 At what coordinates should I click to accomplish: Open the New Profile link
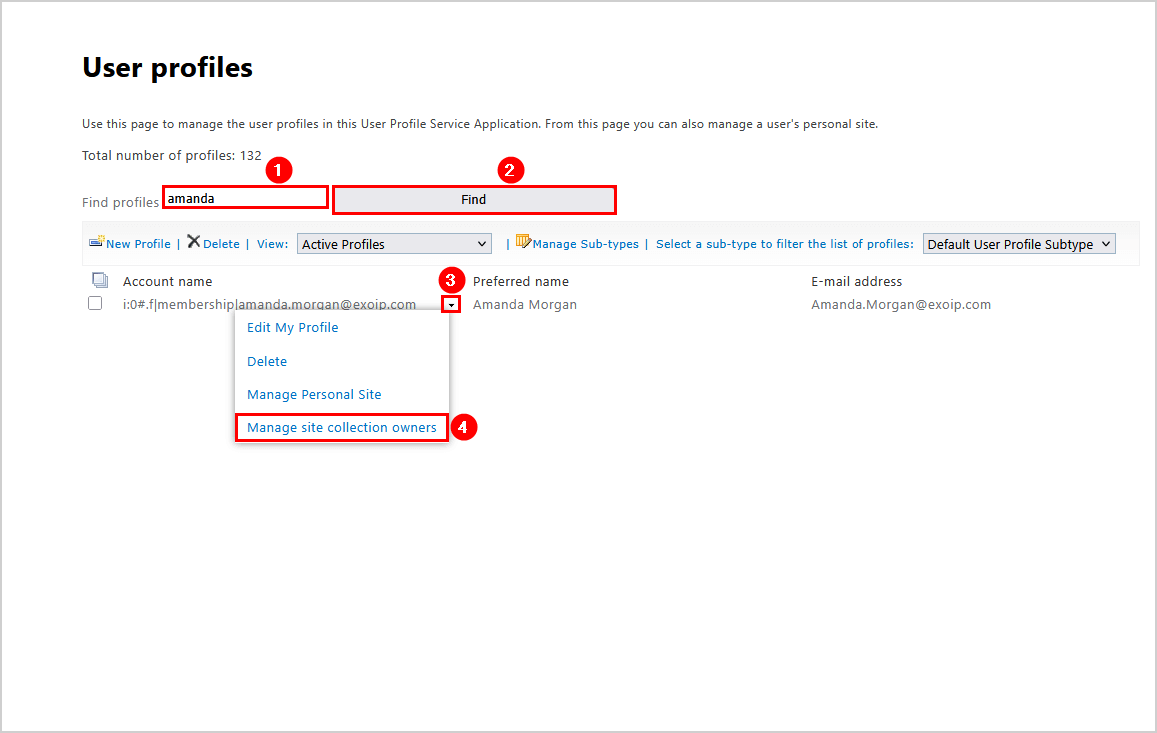(x=138, y=244)
